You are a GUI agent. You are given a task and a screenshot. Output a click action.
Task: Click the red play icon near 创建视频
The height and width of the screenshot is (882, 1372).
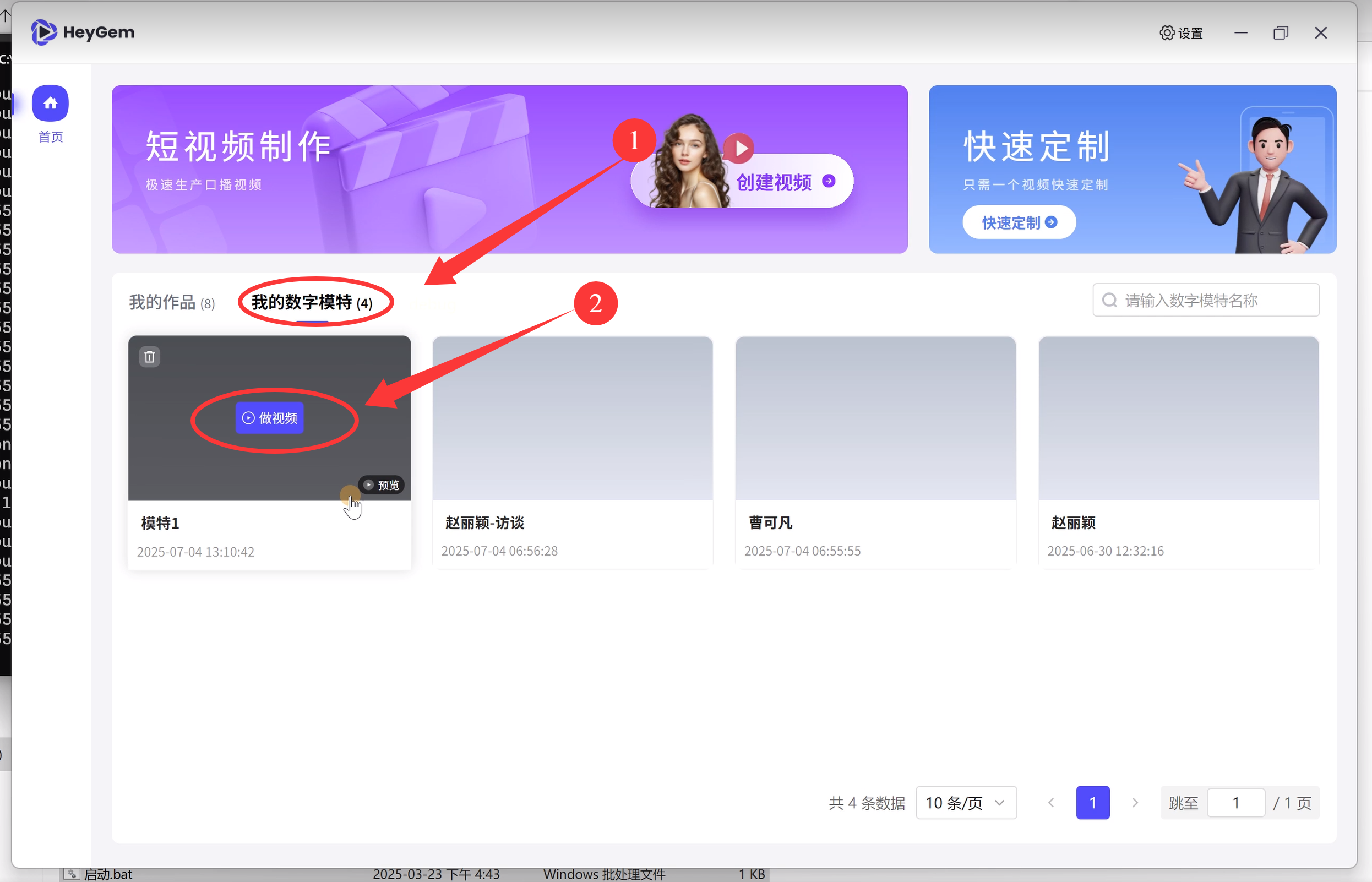click(739, 148)
